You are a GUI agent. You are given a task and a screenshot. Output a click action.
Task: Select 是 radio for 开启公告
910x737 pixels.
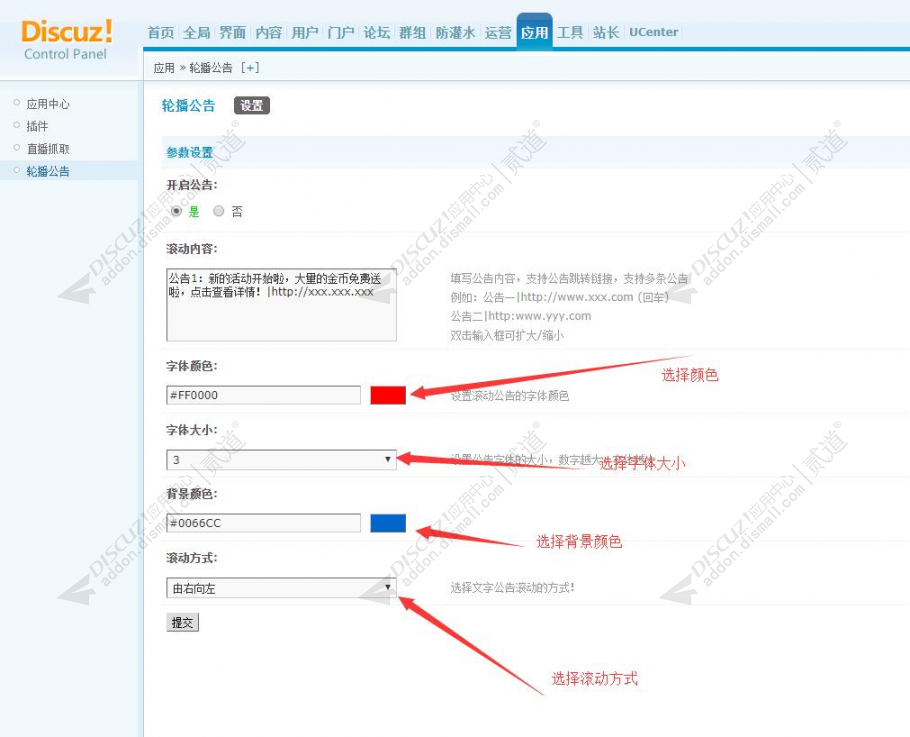click(x=176, y=211)
